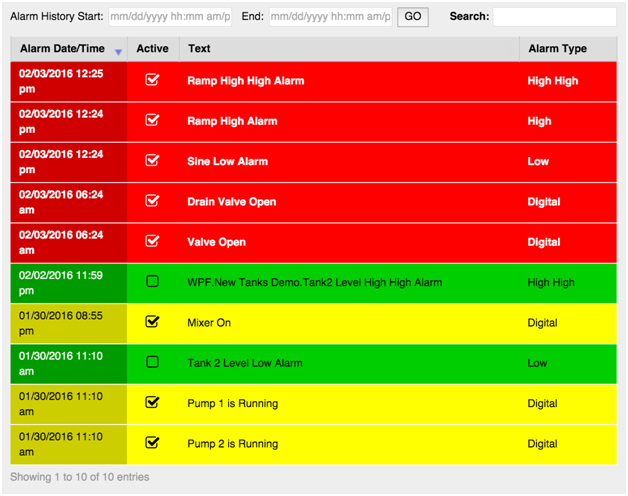Click date cell 02/03/2016 12:24 pm of Ramp High Alarm
The width and height of the screenshot is (628, 496).
(x=69, y=122)
